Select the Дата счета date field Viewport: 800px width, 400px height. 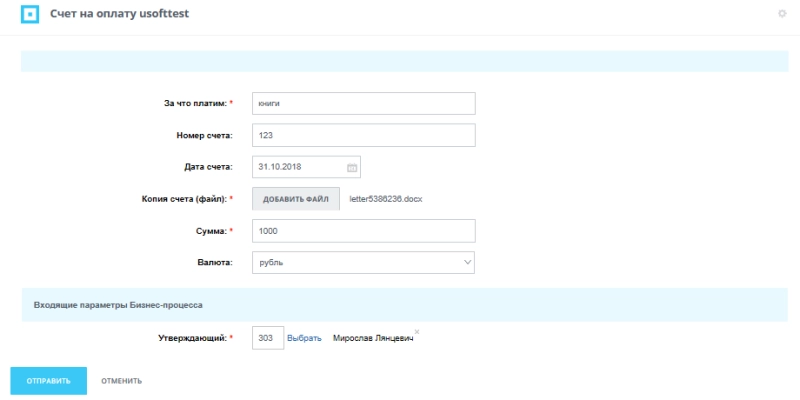point(298,167)
